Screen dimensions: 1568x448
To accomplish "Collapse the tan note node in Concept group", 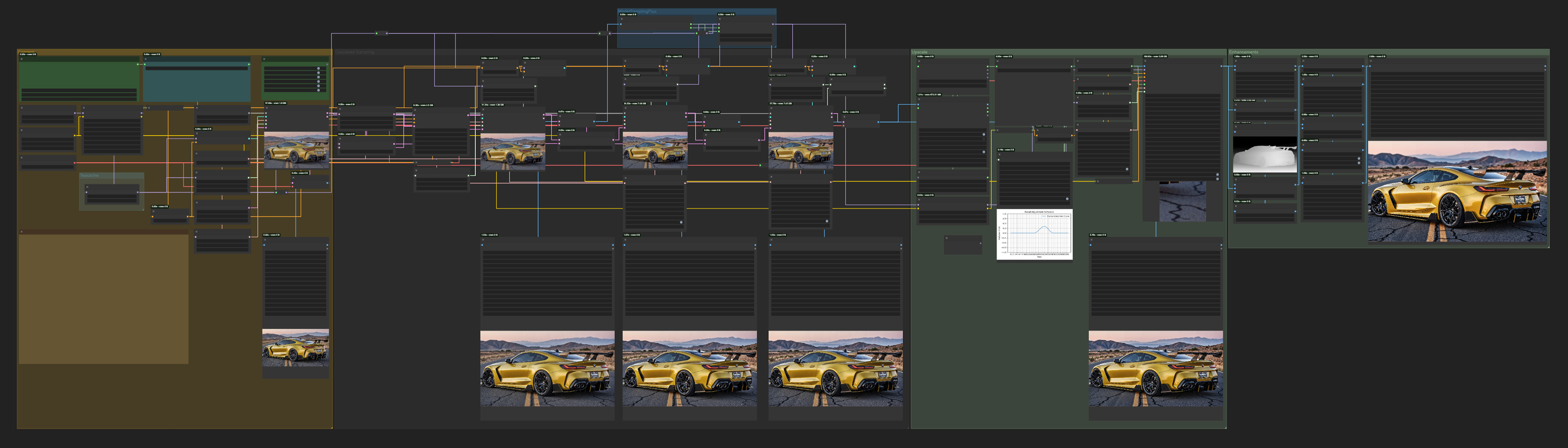I will click(x=22, y=232).
